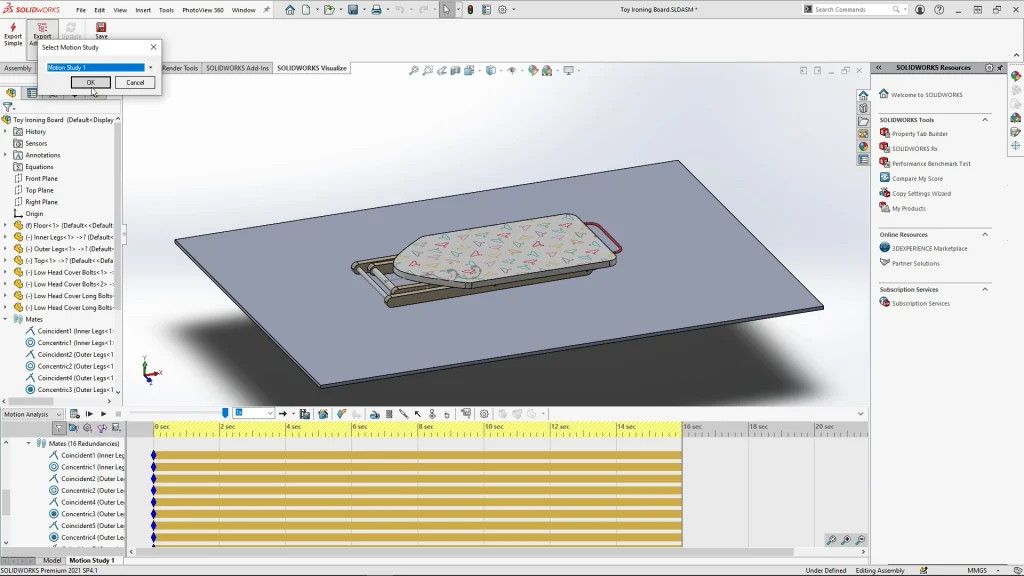Pin the SOLIDWORKS menu bar
1024x576 pixels.
(268, 10)
